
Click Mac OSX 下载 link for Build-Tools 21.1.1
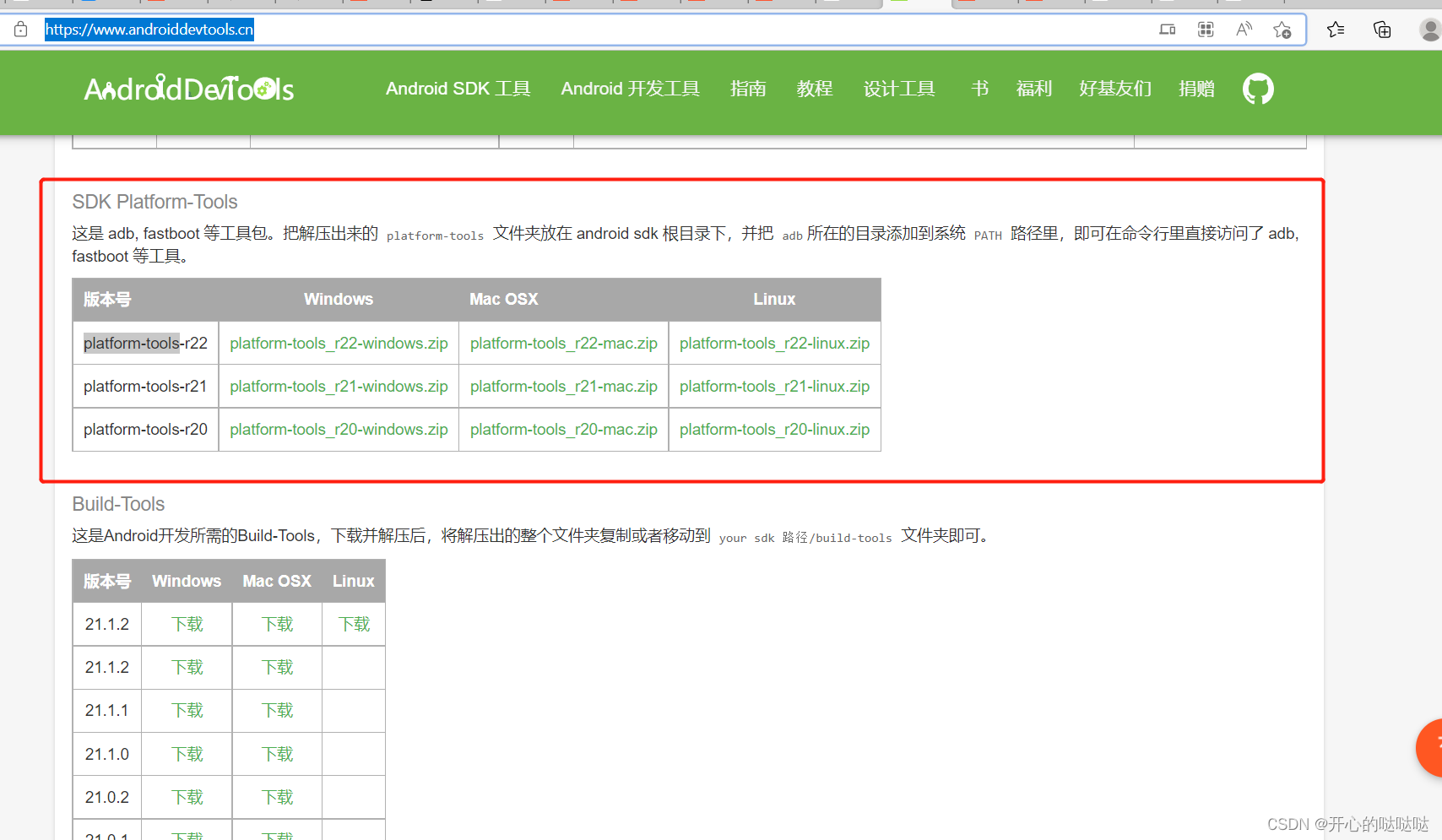coord(277,710)
